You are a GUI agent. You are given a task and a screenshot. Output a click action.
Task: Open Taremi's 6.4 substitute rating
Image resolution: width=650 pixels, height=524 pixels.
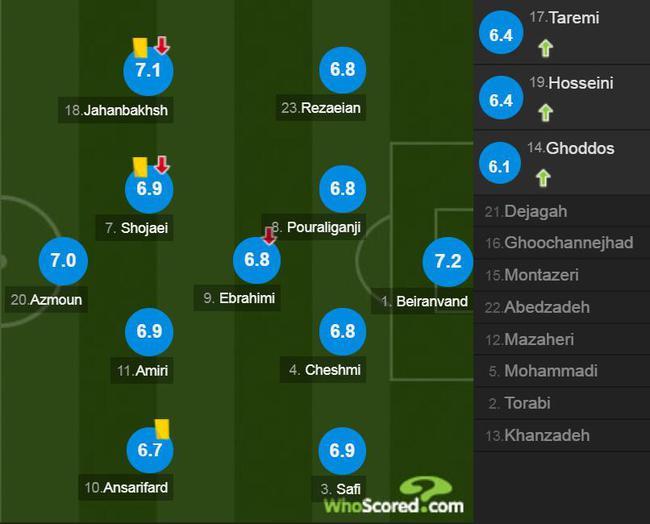501,33
